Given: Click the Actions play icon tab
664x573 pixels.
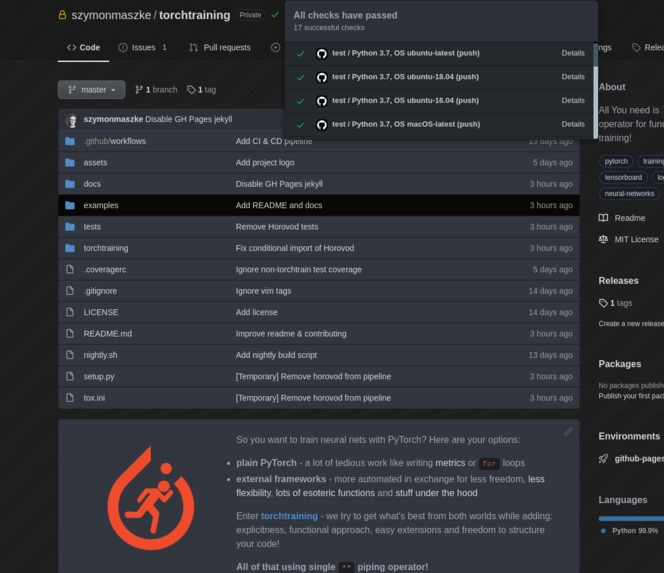Looking at the screenshot, I should coord(276,47).
